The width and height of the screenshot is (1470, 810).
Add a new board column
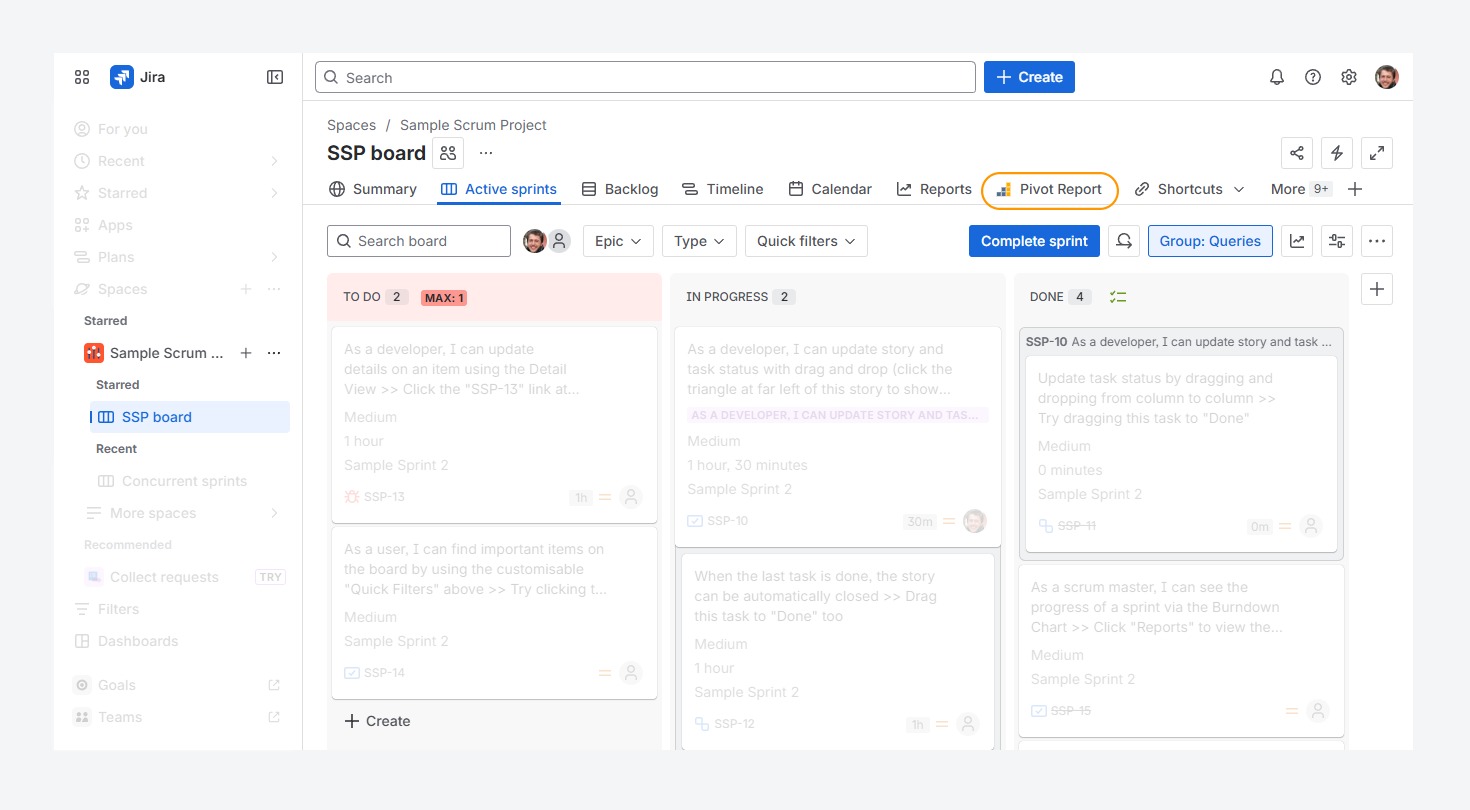pyautogui.click(x=1377, y=289)
